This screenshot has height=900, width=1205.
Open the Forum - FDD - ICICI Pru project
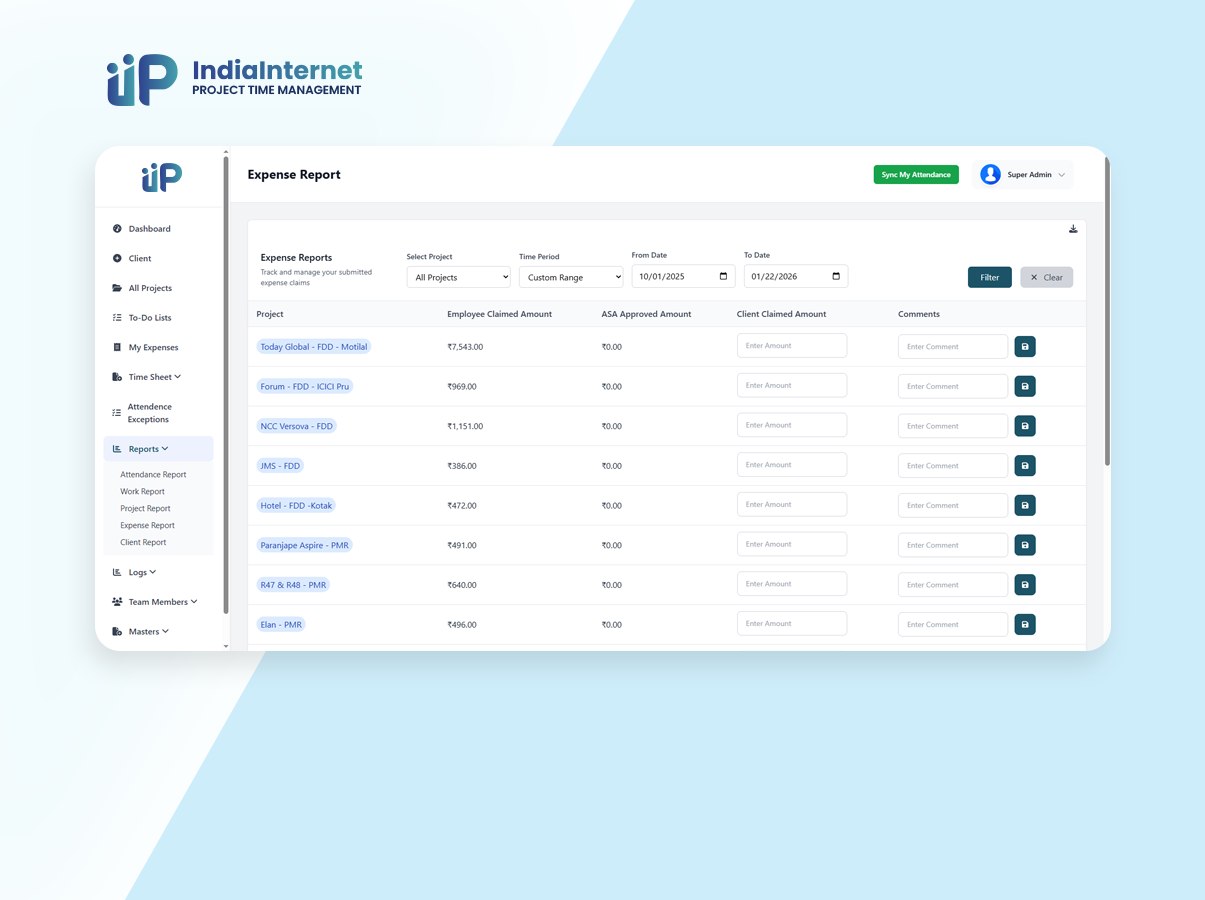pos(305,386)
